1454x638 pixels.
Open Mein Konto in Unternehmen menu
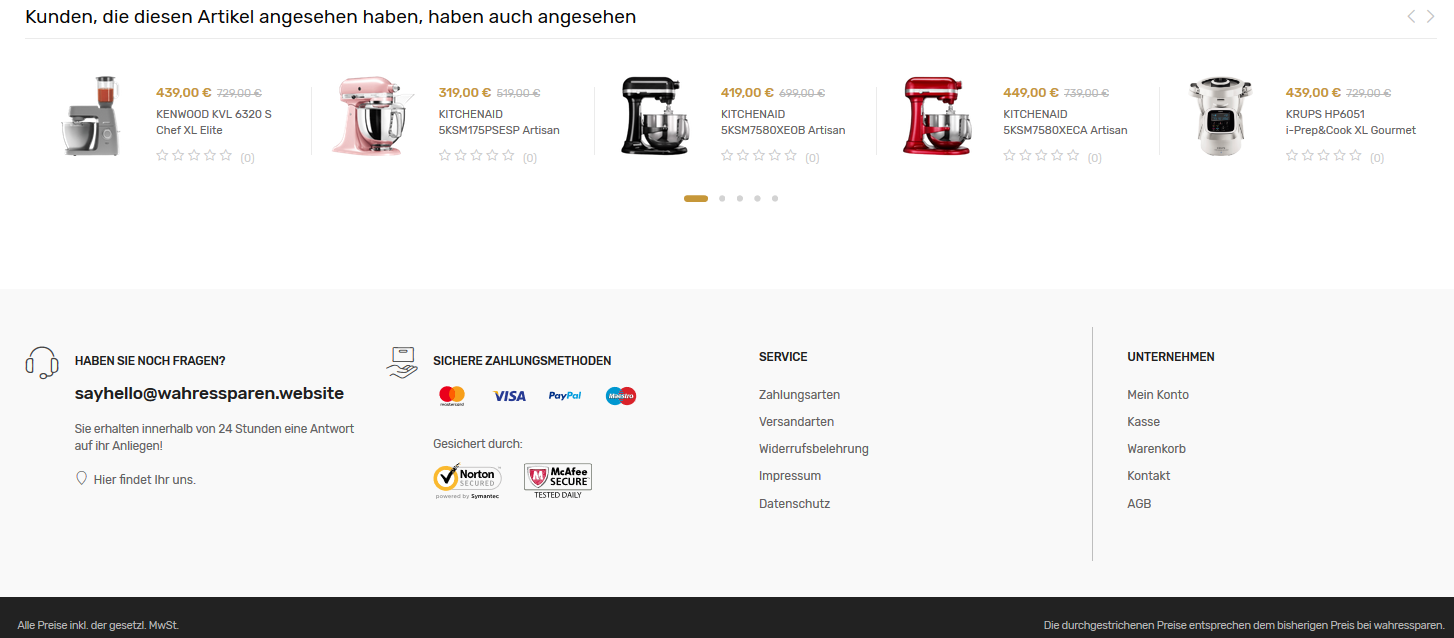(1158, 395)
